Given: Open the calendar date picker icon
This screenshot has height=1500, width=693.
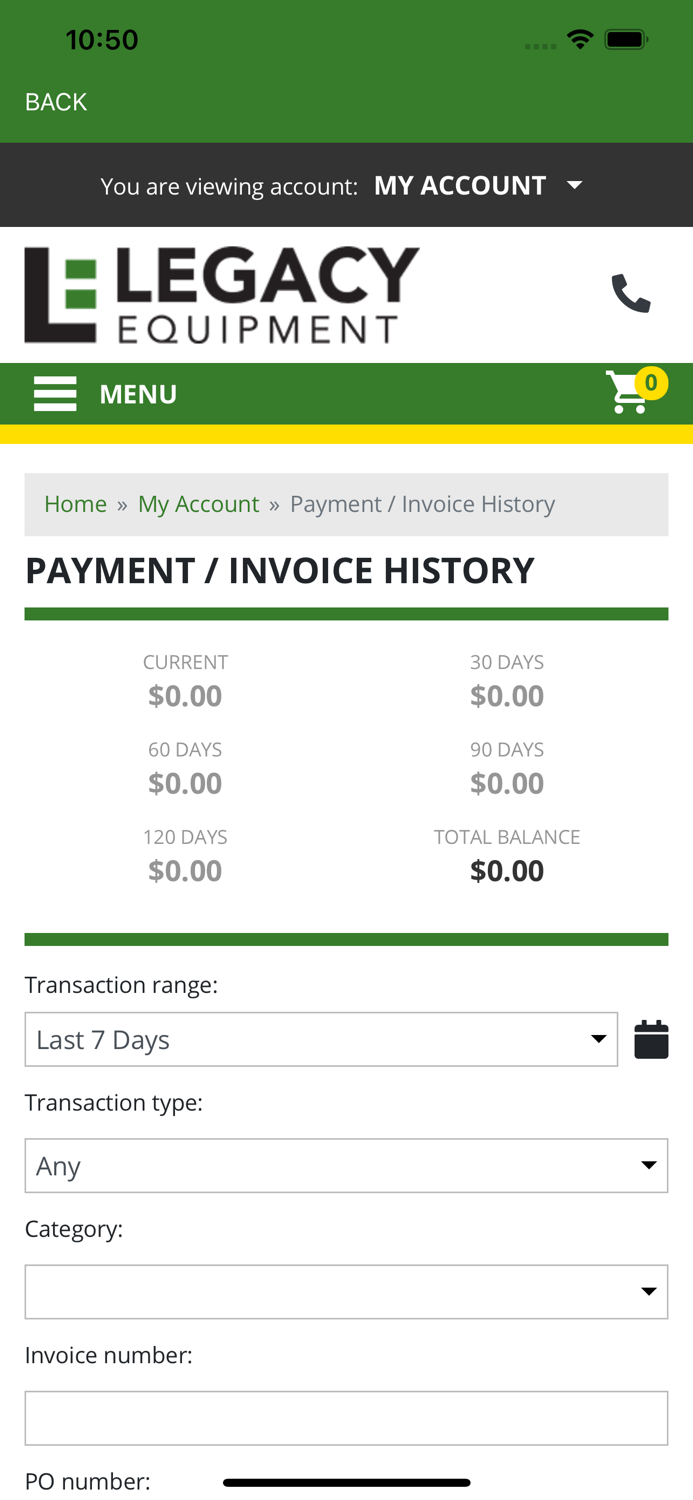Looking at the screenshot, I should click(651, 1038).
